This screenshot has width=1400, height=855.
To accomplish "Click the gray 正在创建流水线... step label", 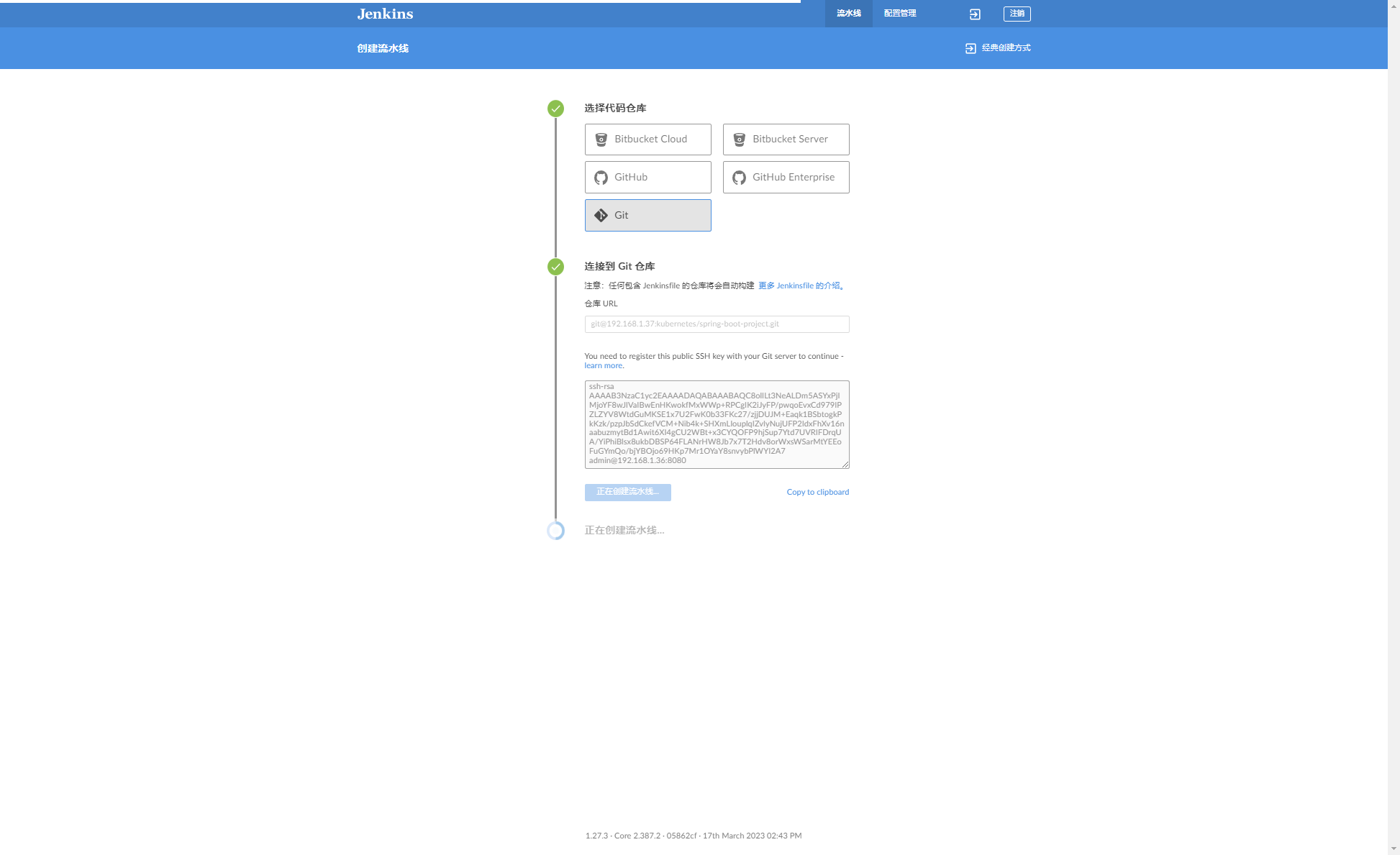I will coord(624,531).
